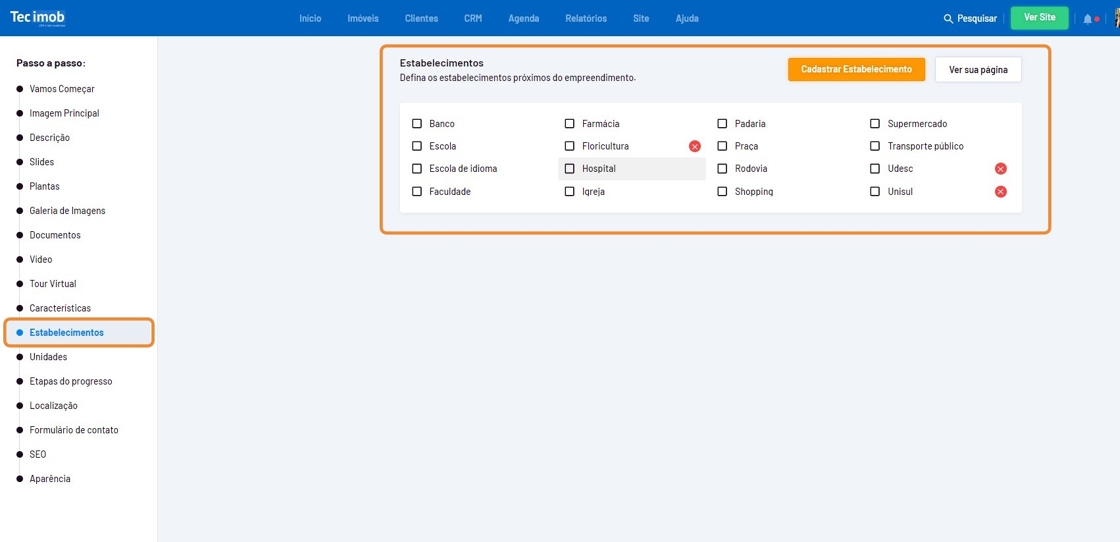The height and width of the screenshot is (542, 1120).
Task: Toggle the Transporte público checkbox
Action: [875, 147]
